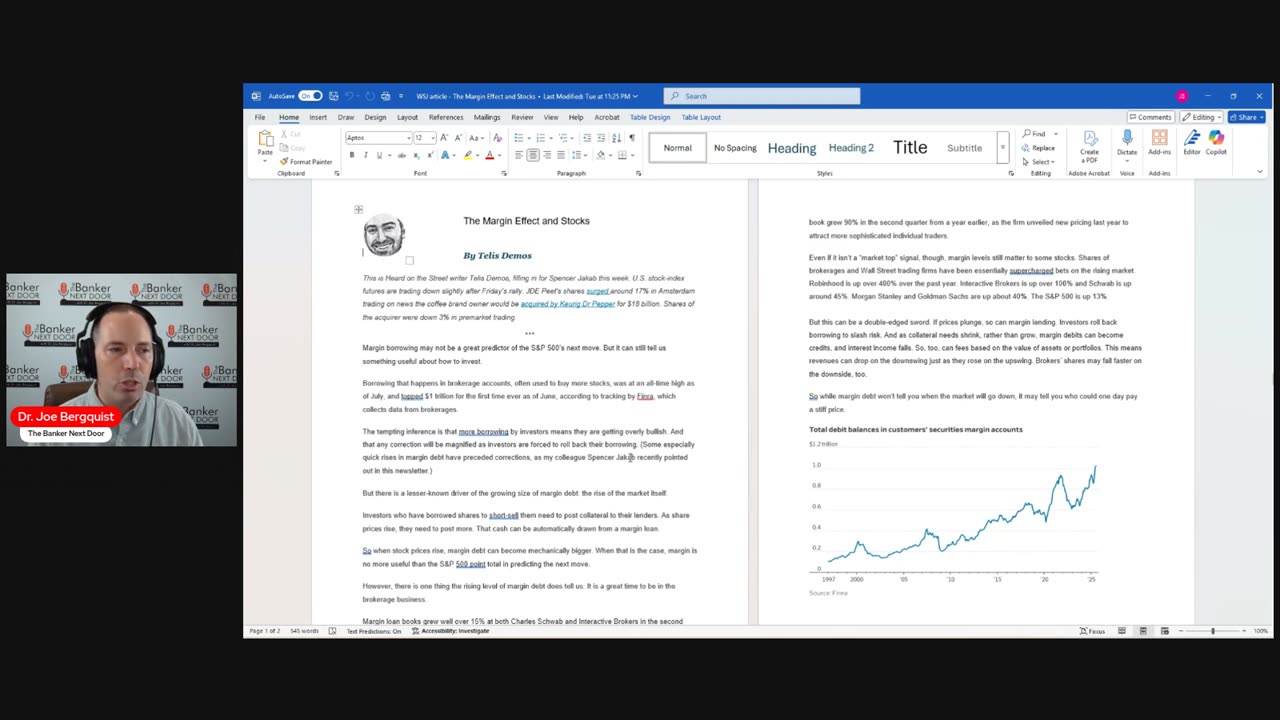Click '545 words' count in status bar

pyautogui.click(x=304, y=631)
